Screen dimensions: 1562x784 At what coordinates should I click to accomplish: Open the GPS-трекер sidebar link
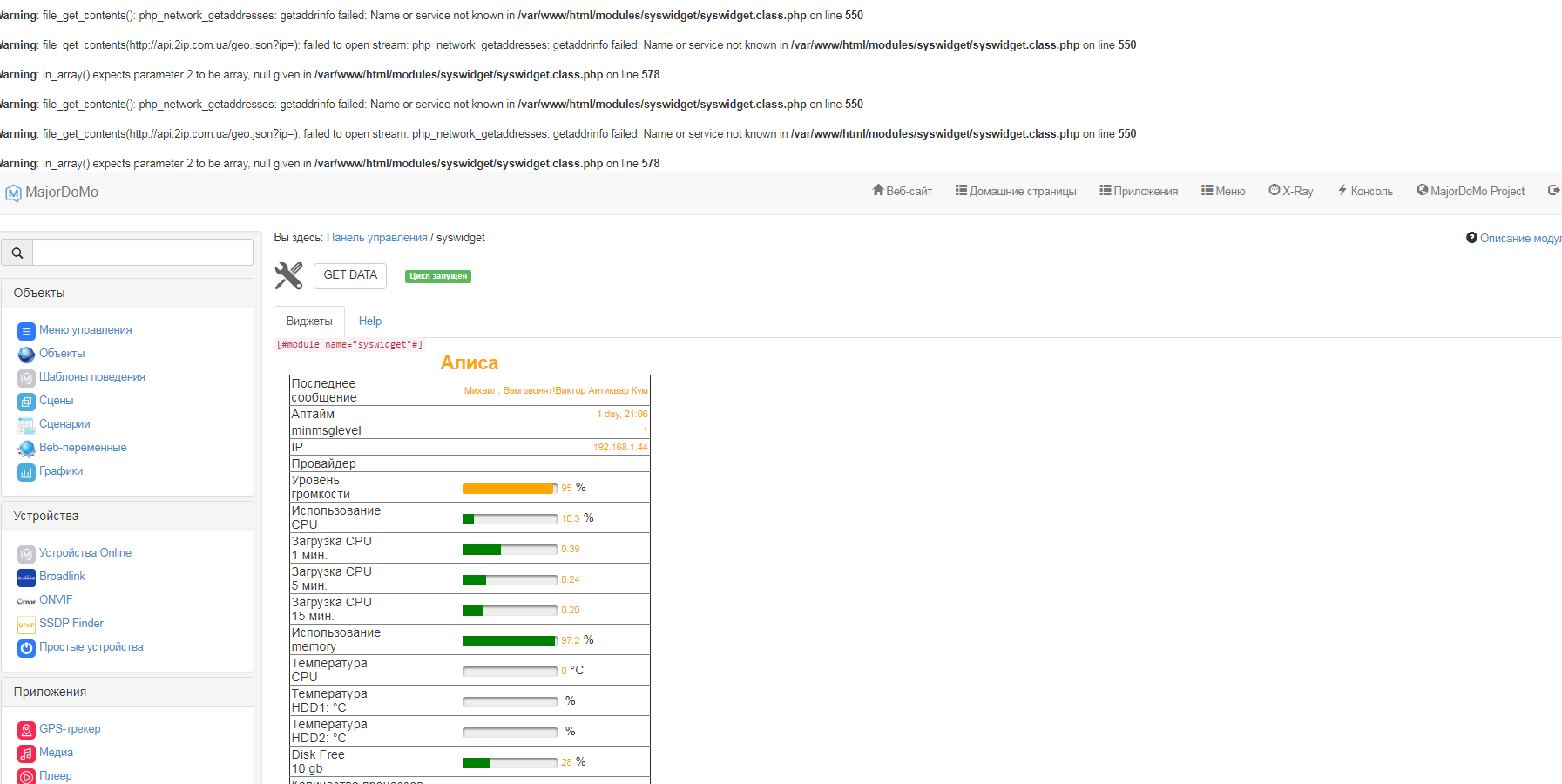(x=70, y=729)
